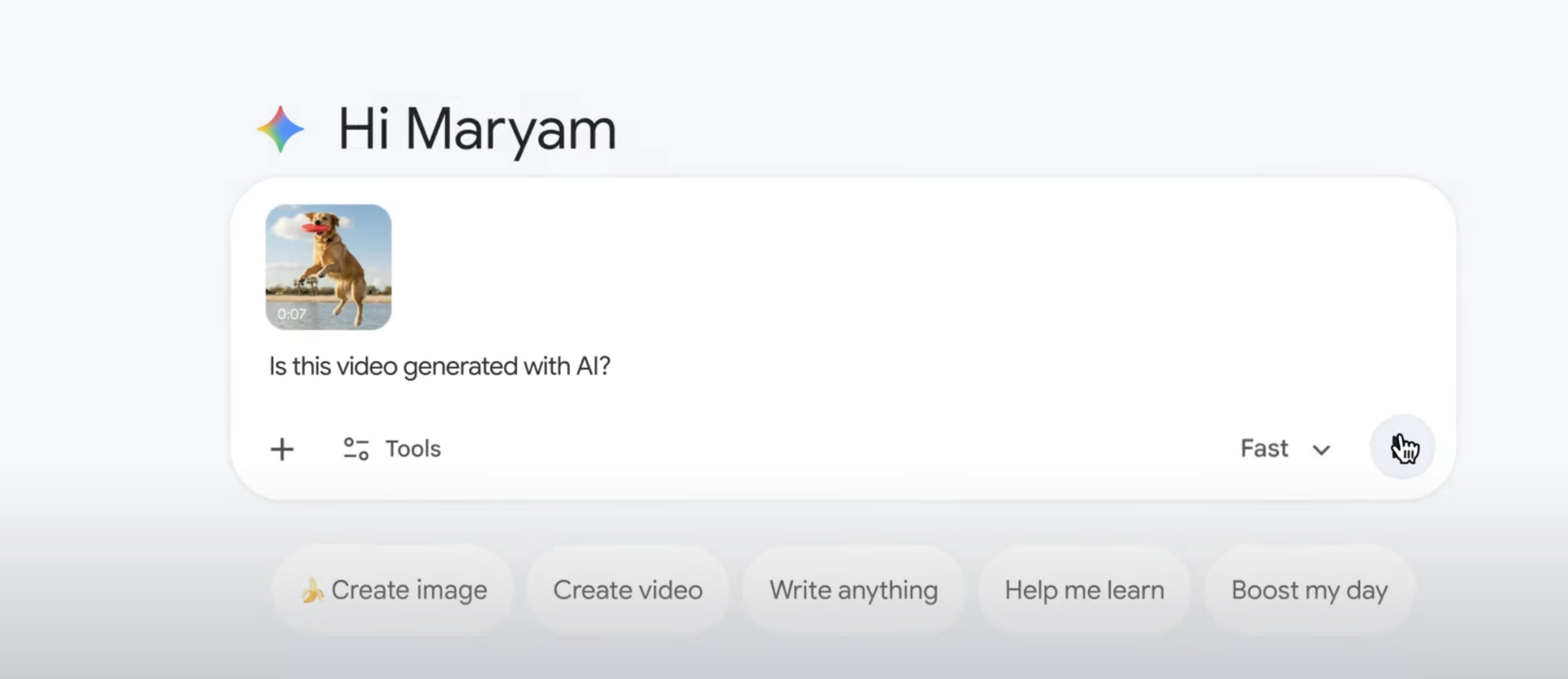1568x679 pixels.
Task: Expand the Fast model selector dropdown
Action: coord(1286,448)
